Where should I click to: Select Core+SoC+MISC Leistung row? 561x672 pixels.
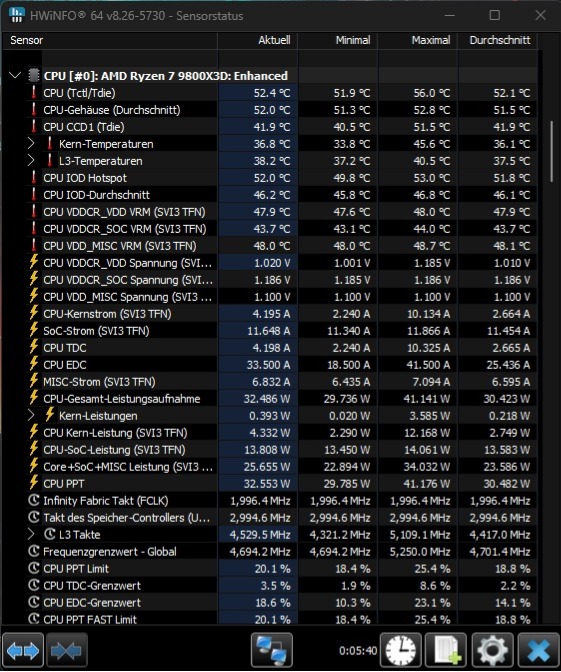click(281, 466)
